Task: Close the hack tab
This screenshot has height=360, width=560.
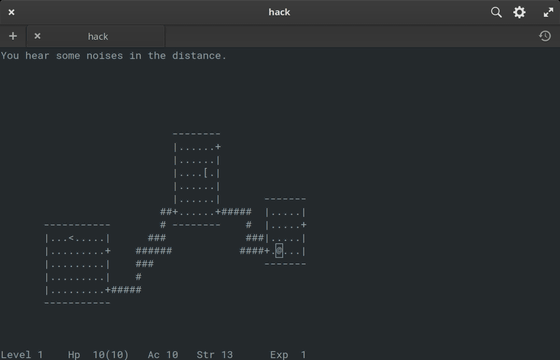Action: click(37, 36)
